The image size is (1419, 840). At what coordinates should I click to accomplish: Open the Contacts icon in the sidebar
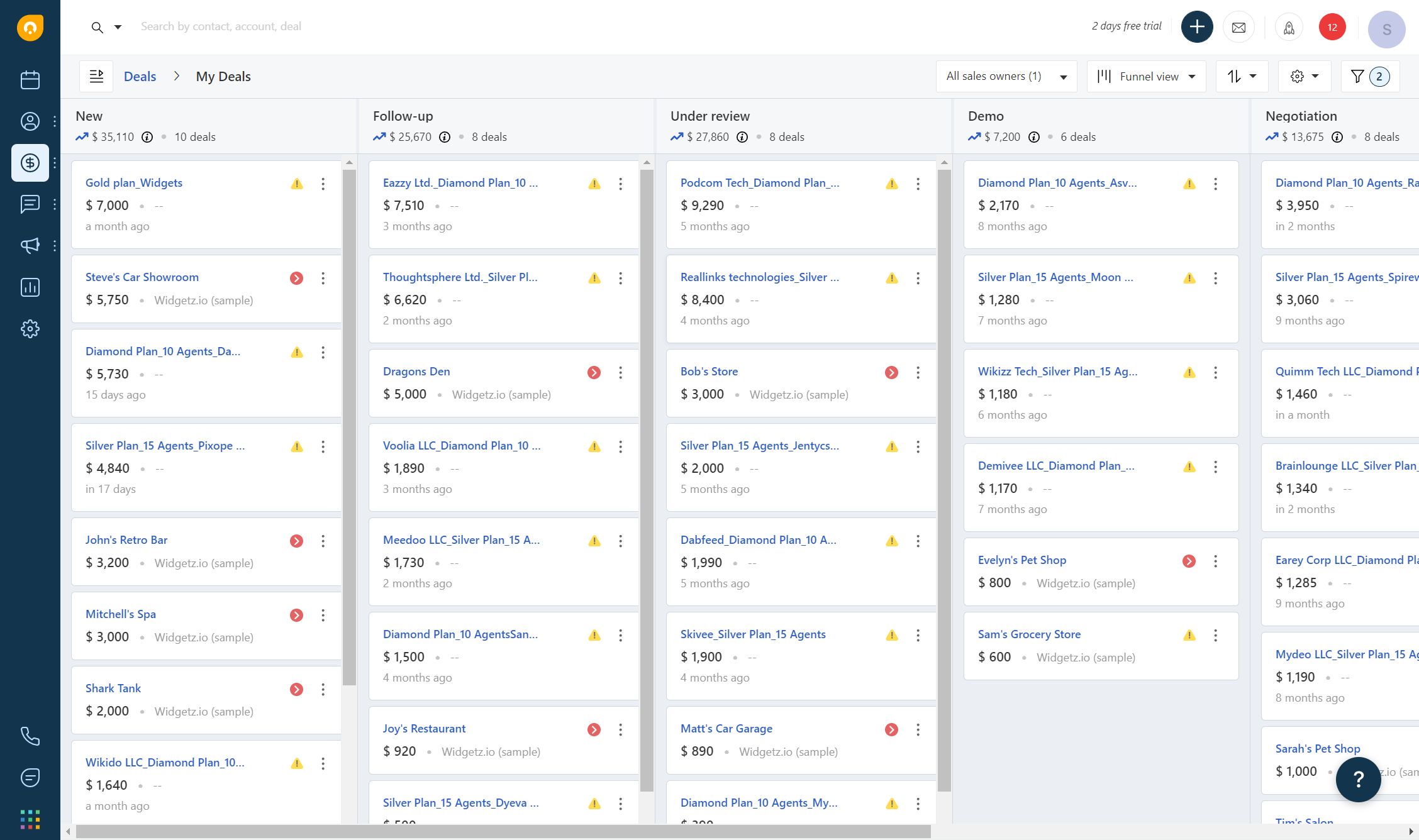tap(30, 121)
